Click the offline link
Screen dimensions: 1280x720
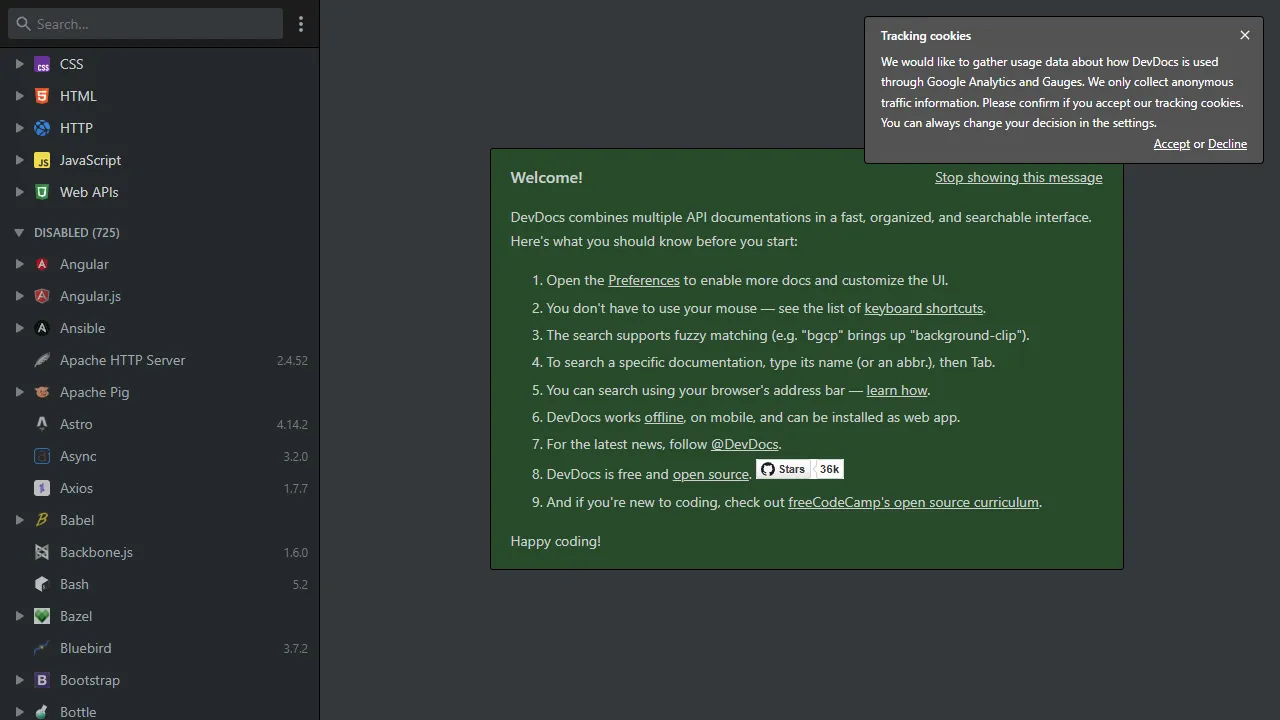(664, 417)
